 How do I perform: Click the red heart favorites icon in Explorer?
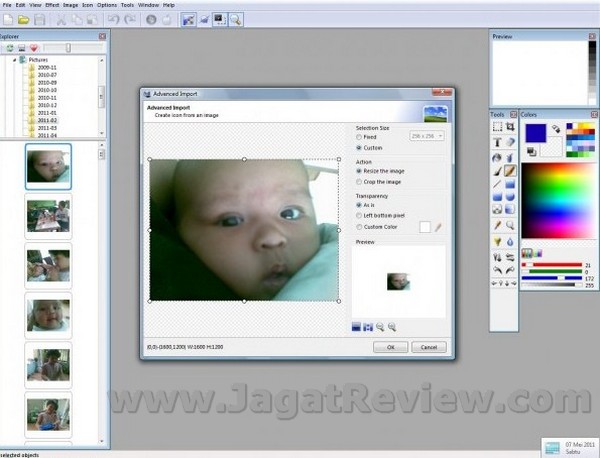coord(33,47)
